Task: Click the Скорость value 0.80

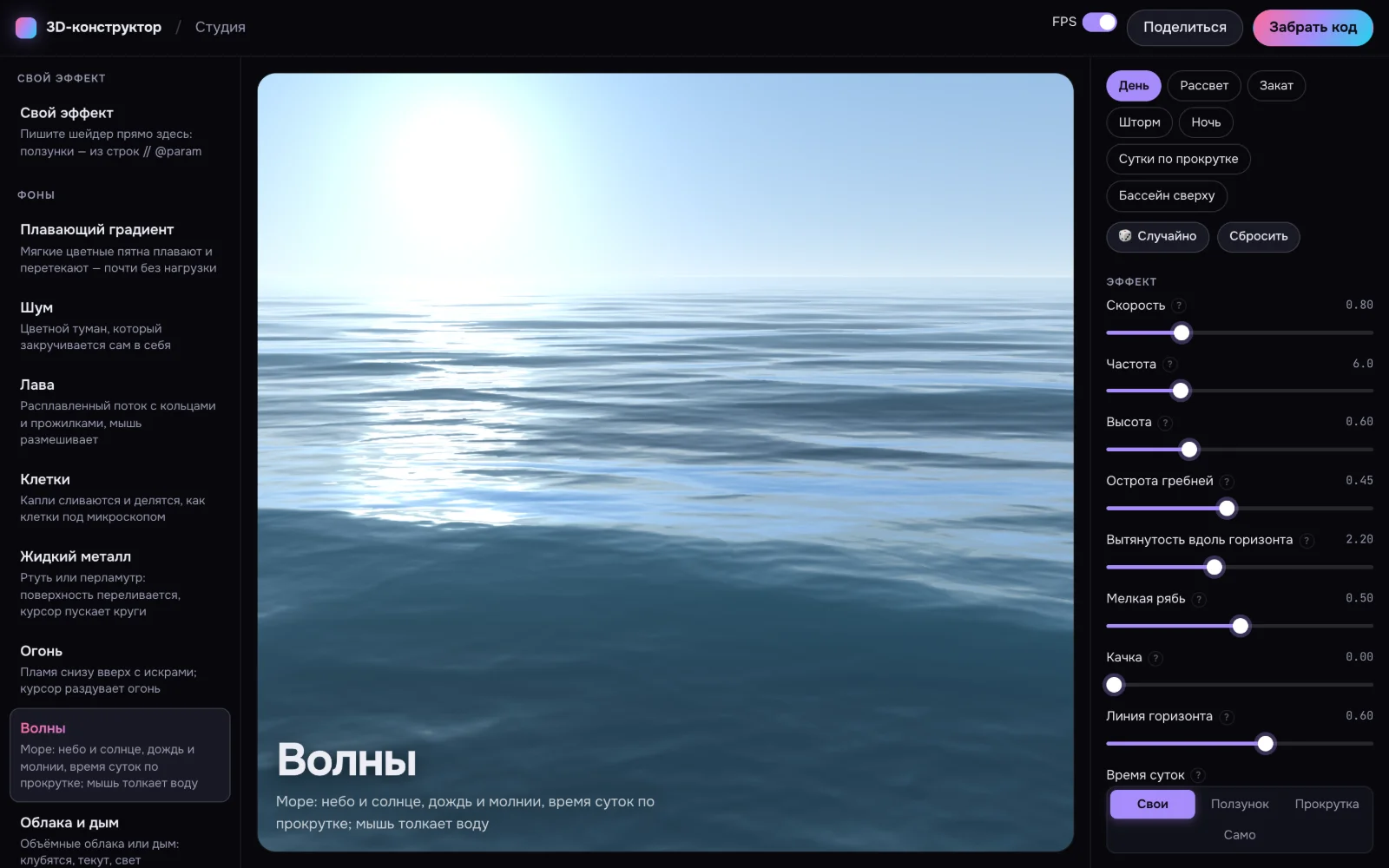Action: 1359,305
